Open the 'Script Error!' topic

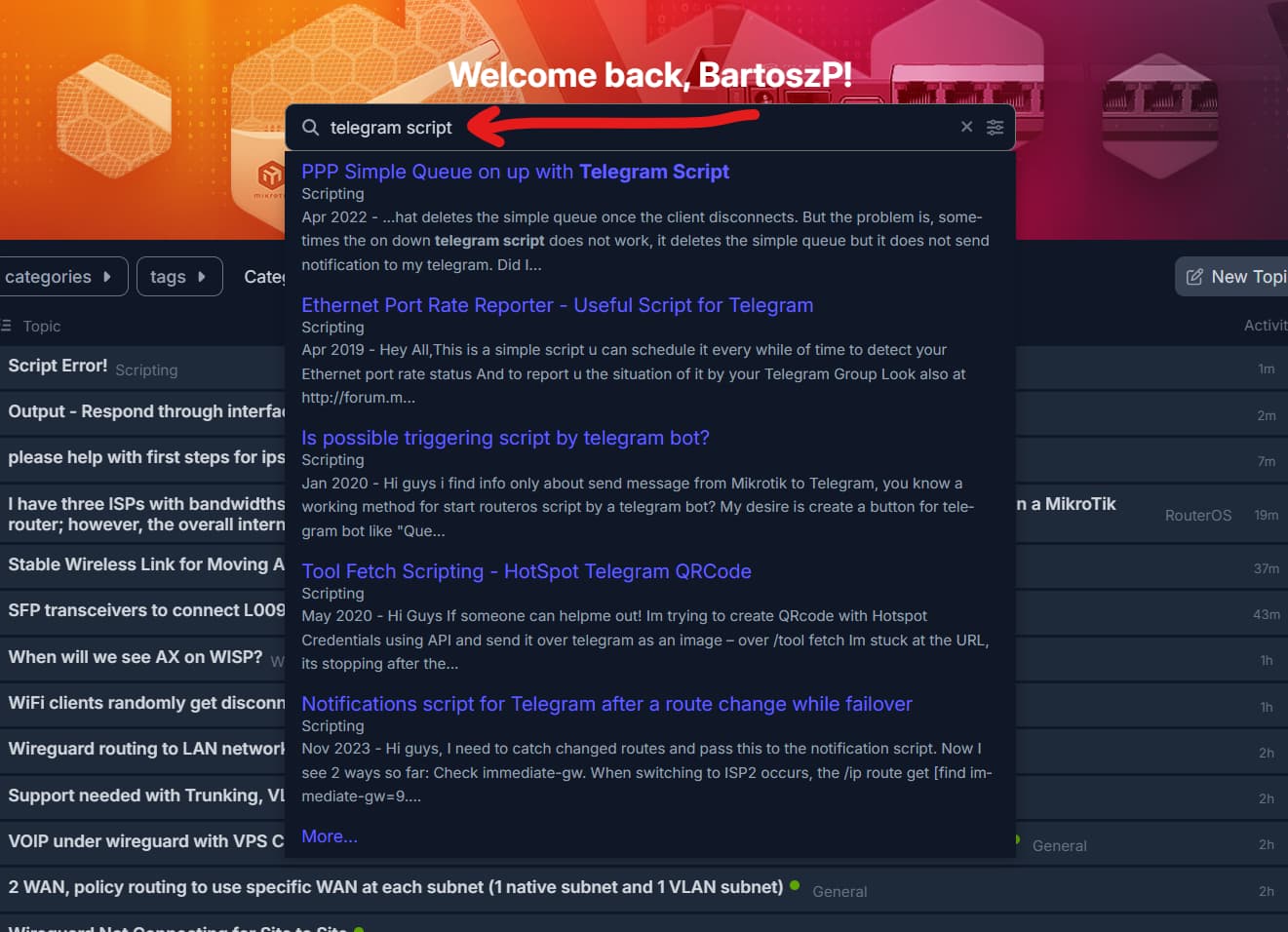pos(58,366)
